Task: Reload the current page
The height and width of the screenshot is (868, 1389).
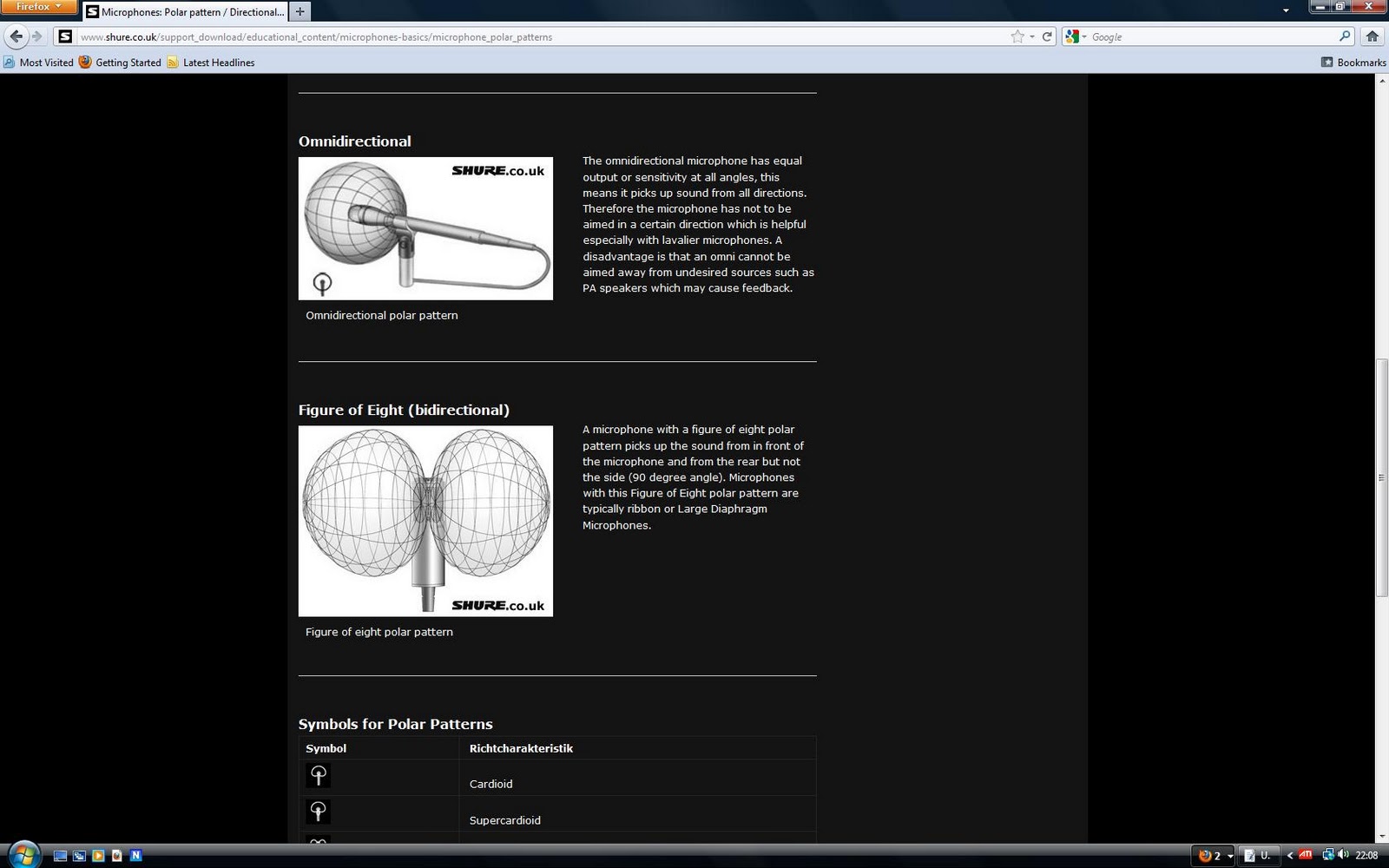Action: [1047, 36]
